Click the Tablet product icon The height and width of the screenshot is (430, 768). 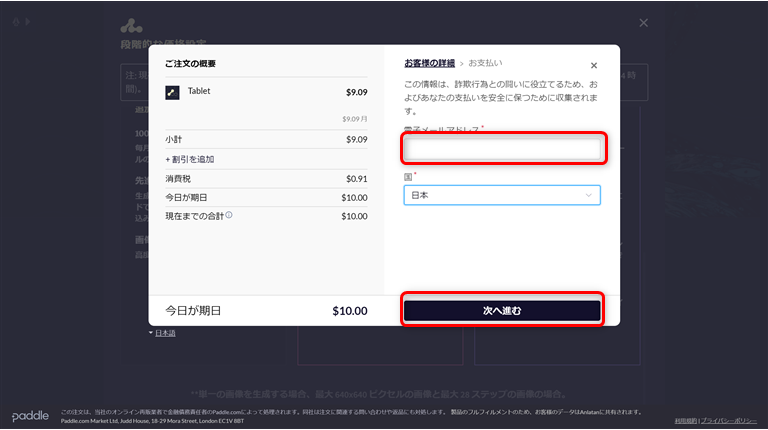click(172, 93)
